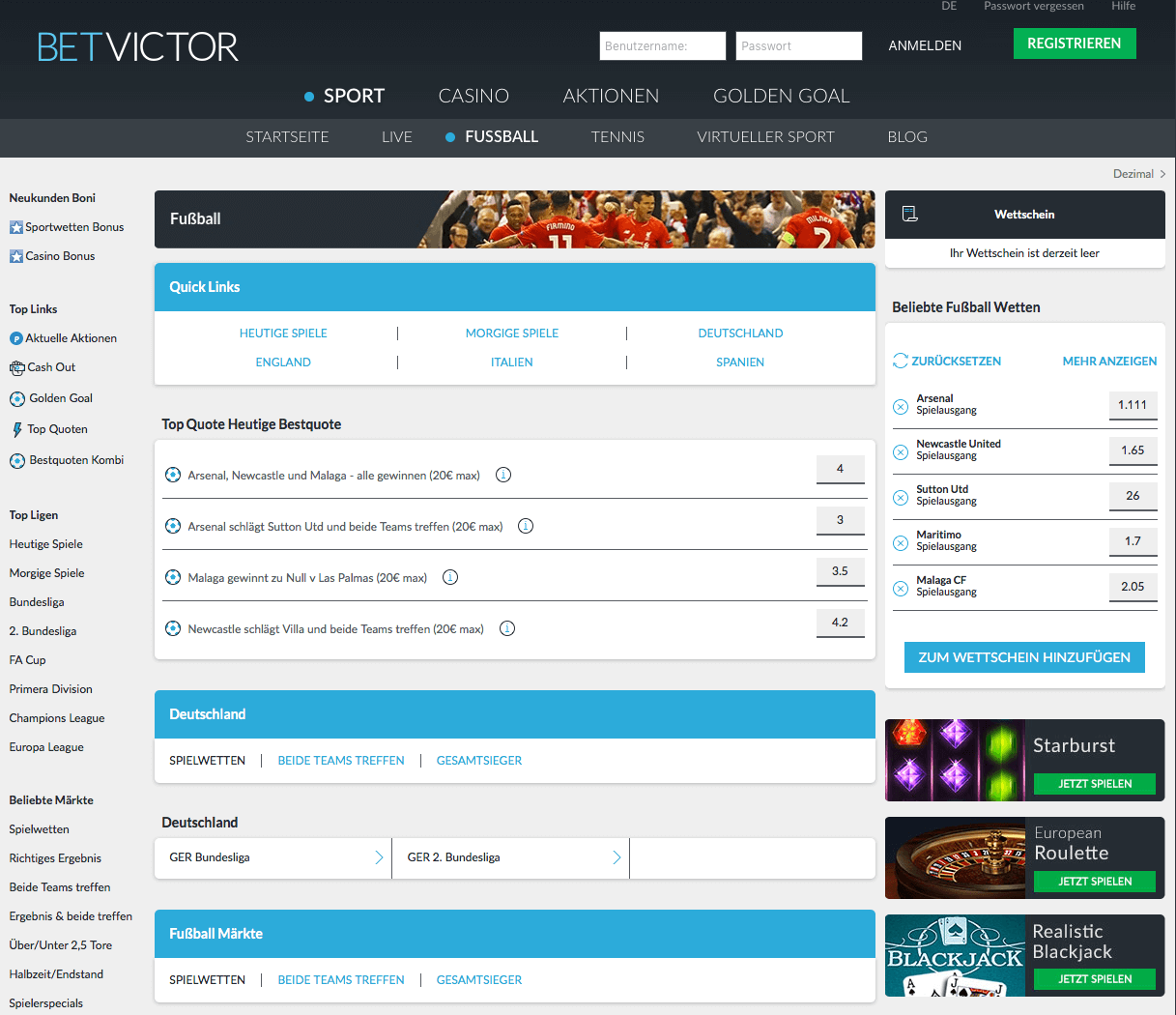
Task: Open the Spanien quick link
Action: click(x=740, y=362)
